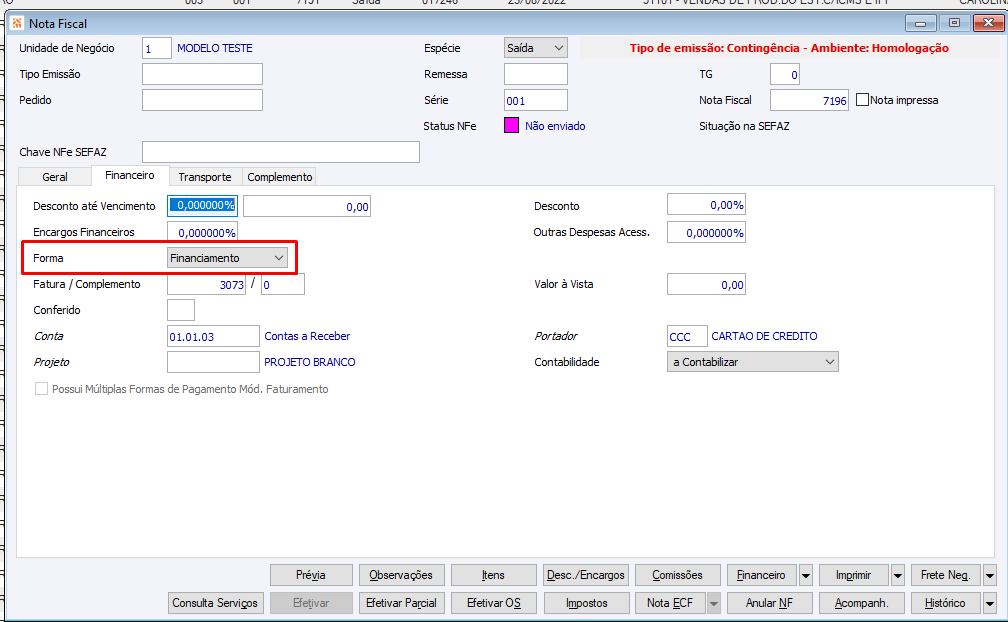Switch to the Geral tab
This screenshot has width=1008, height=622.
coord(55,177)
